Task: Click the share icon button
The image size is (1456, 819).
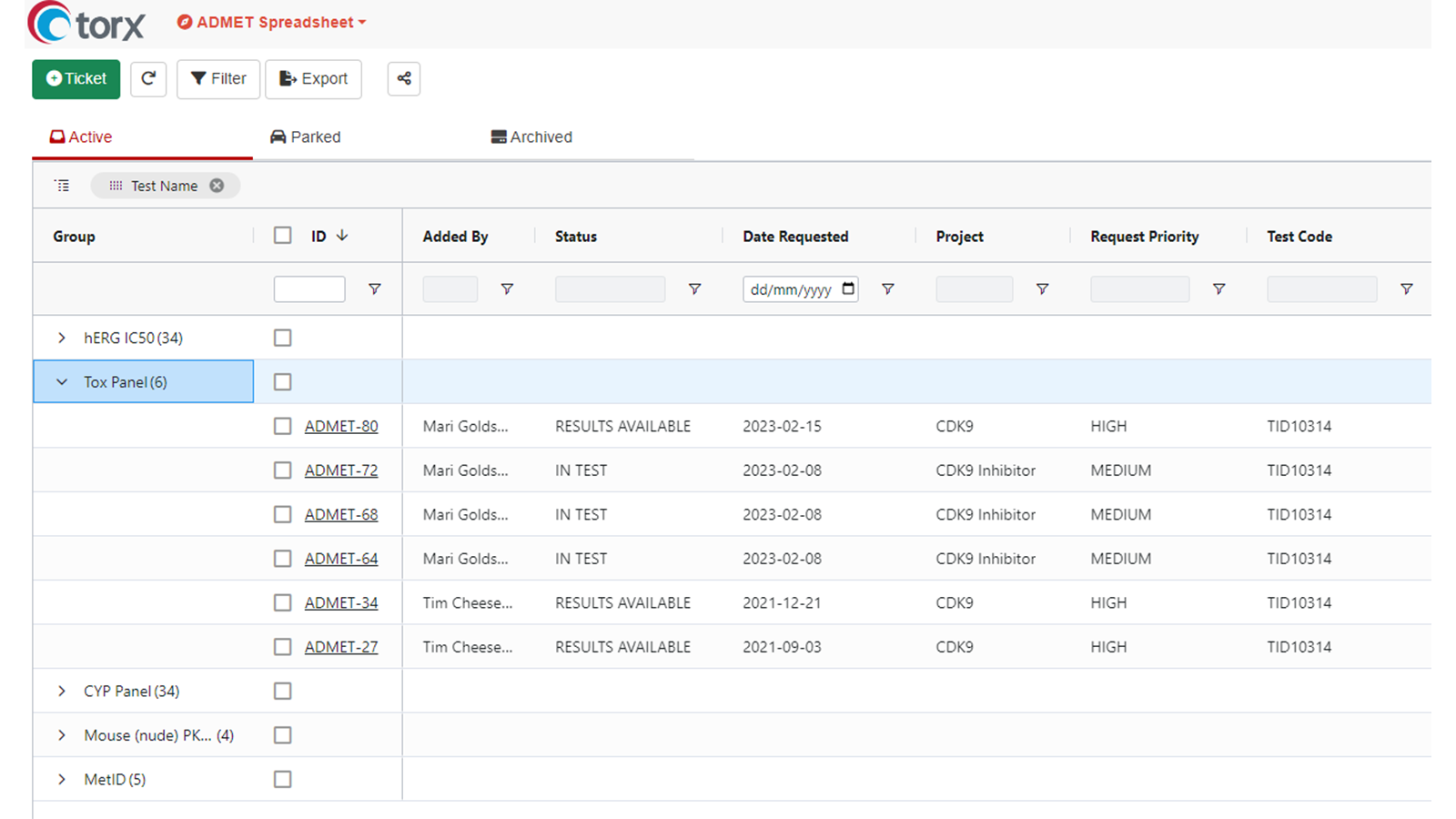Action: point(404,79)
